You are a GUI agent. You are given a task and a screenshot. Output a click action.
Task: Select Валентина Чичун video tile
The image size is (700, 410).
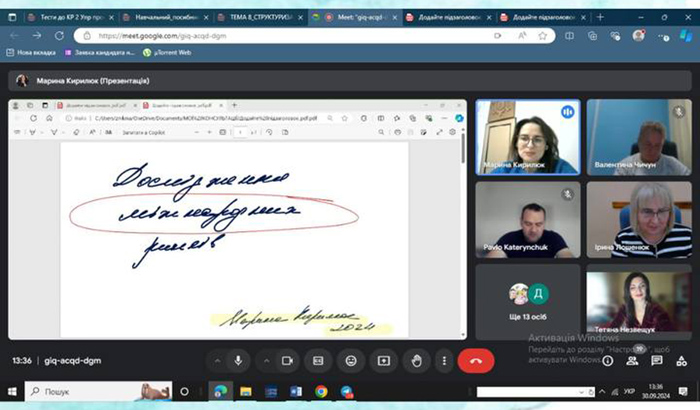[x=639, y=137]
